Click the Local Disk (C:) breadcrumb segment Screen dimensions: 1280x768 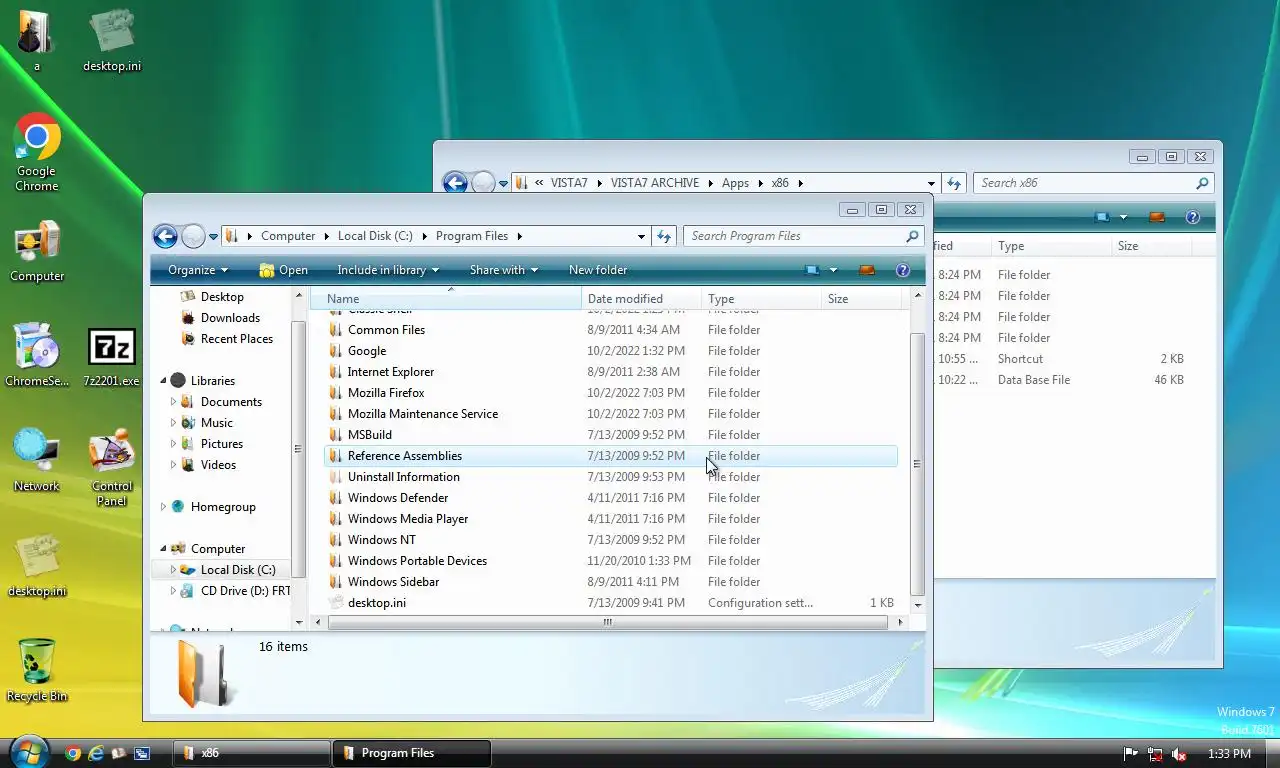[375, 236]
